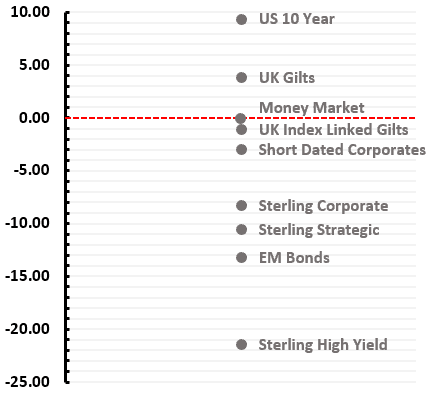
Task: Click the EM Bonds label text
Action: pyautogui.click(x=294, y=258)
